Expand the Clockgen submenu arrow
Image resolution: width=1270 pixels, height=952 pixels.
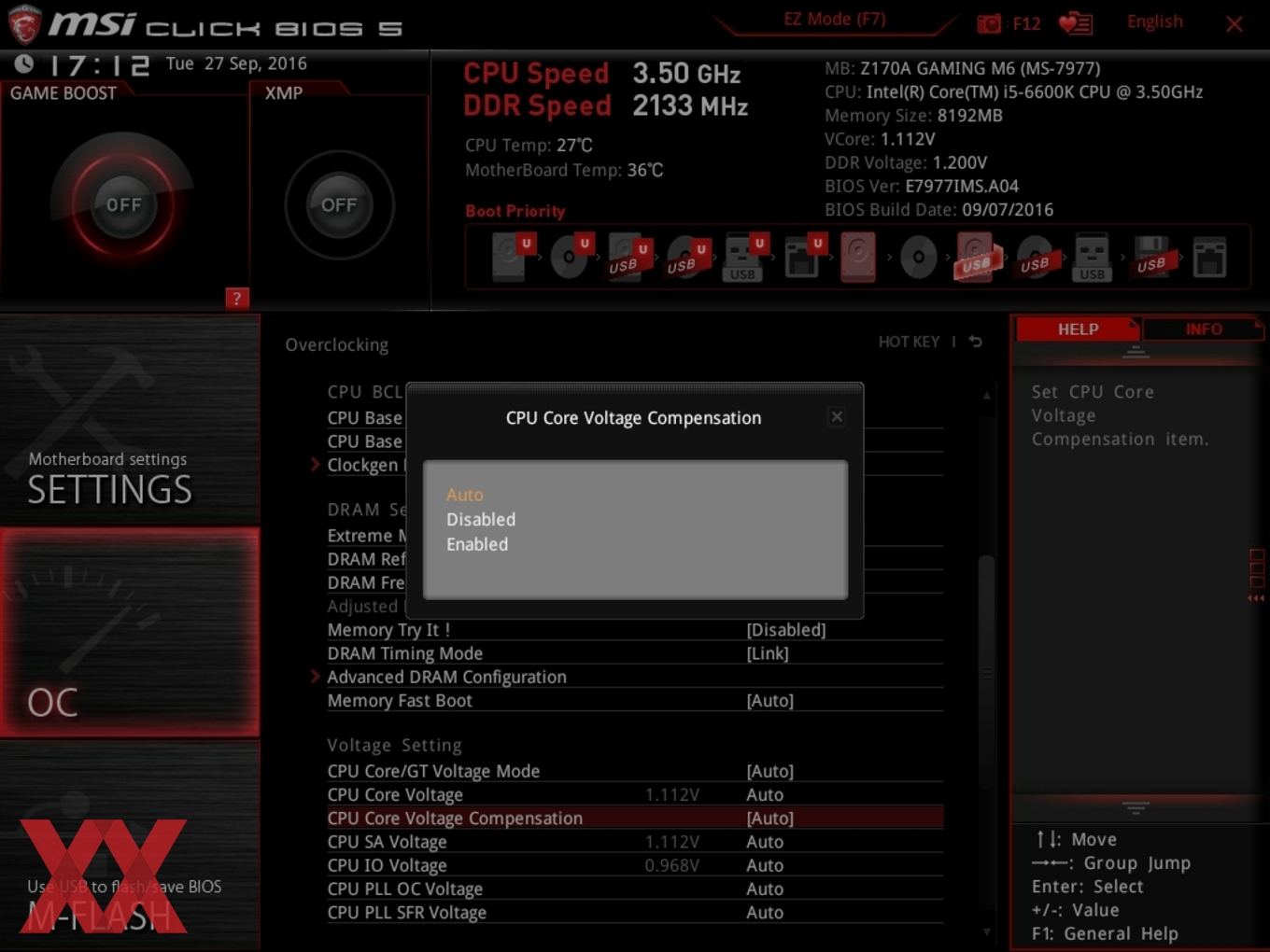(x=315, y=465)
